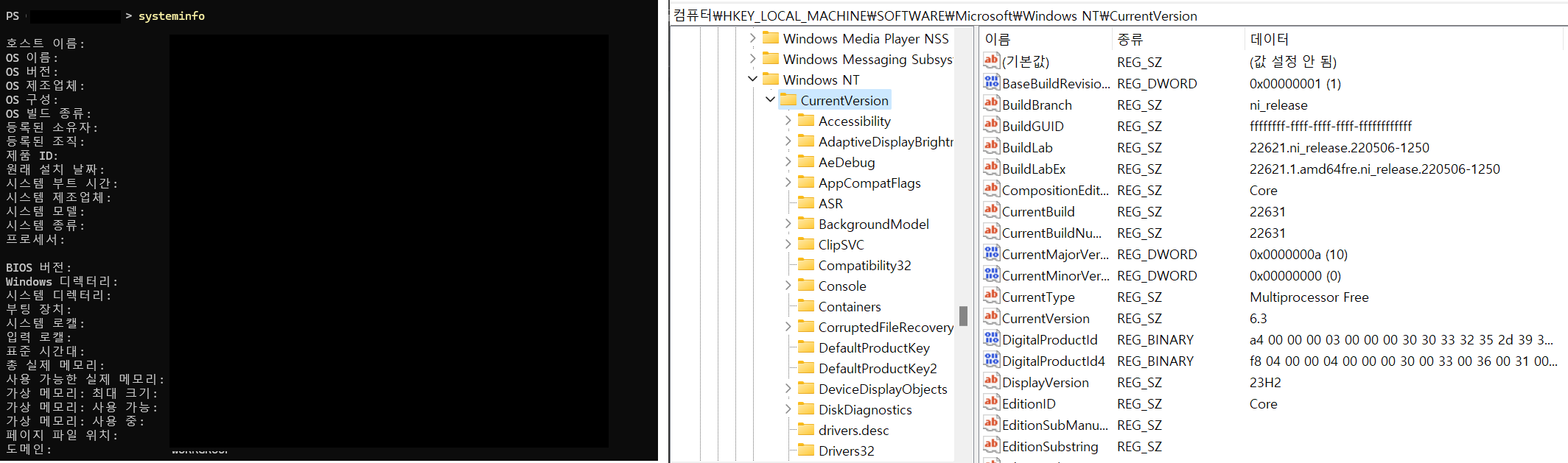Click the BaseBuildRevision DWORD icon

(992, 82)
